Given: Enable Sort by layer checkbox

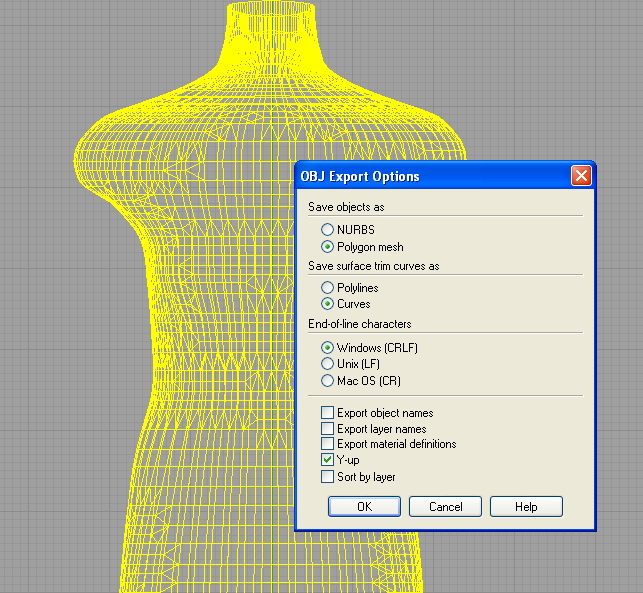Looking at the screenshot, I should point(327,477).
